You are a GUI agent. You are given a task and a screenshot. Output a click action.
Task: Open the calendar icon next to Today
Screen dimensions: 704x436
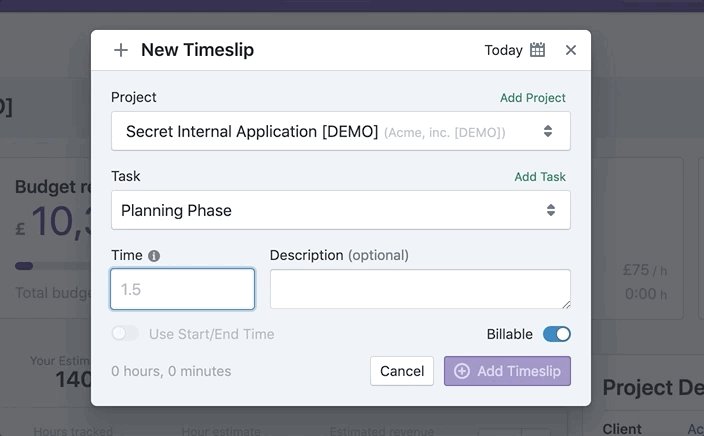click(x=537, y=50)
